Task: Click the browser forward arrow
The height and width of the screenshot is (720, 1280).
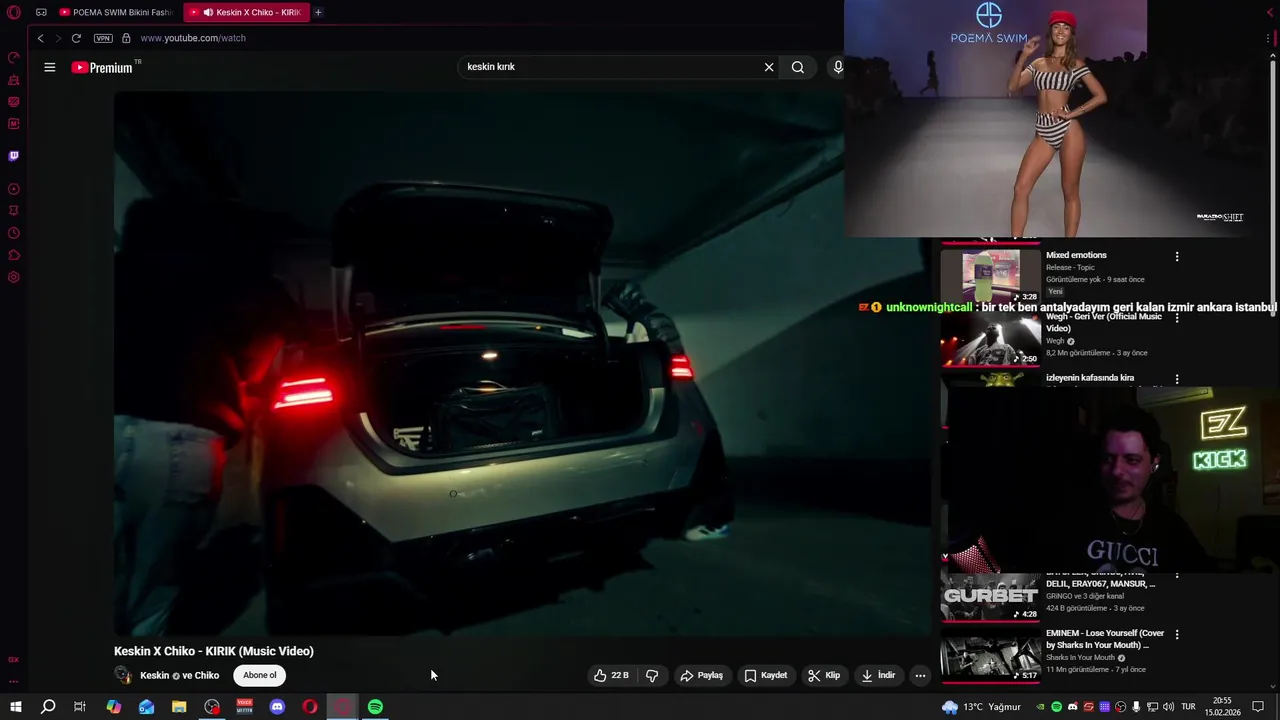Action: 57,38
